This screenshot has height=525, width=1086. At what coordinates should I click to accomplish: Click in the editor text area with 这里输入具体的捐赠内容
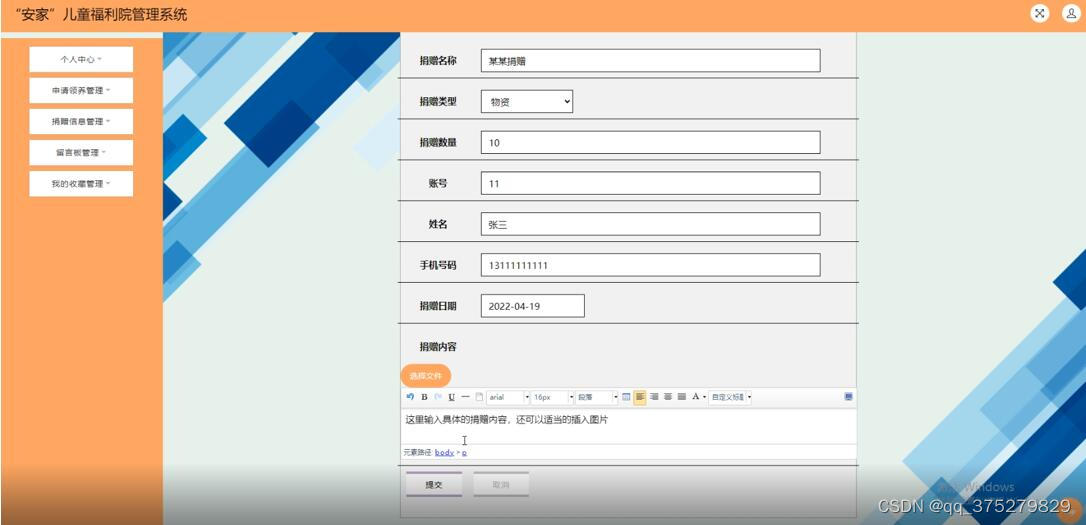pos(628,426)
